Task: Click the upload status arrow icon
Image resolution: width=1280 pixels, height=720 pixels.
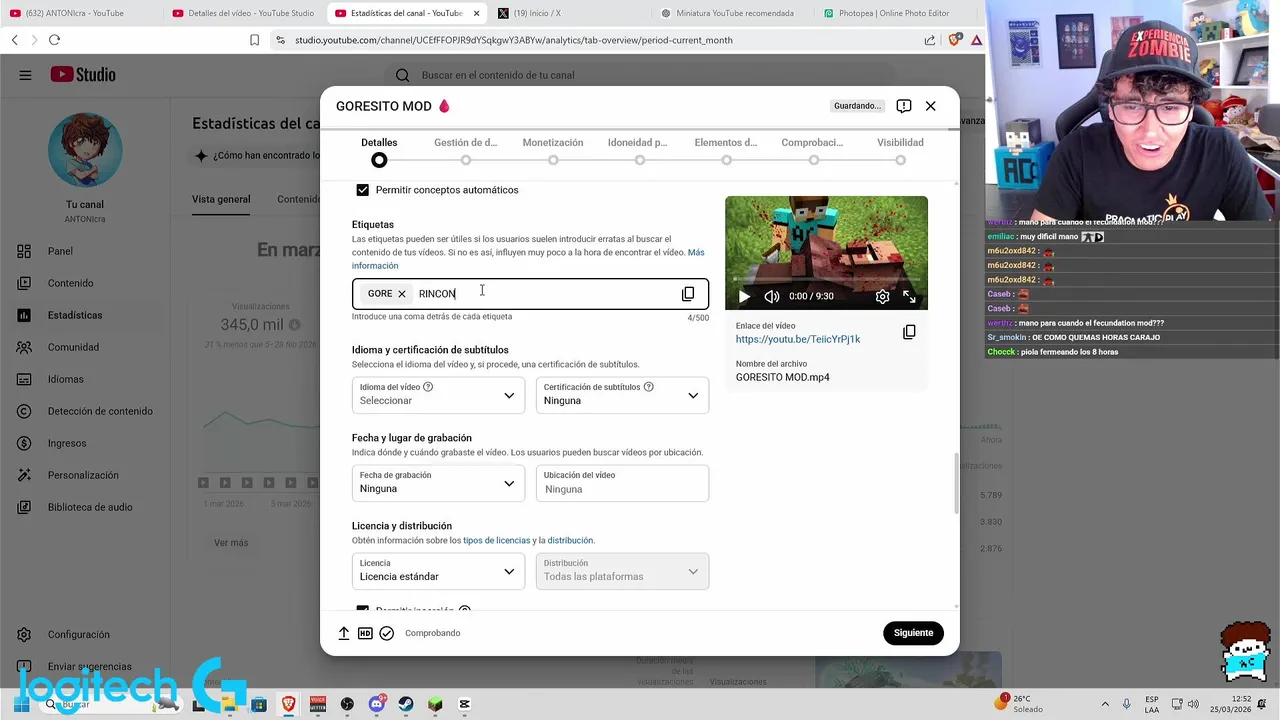Action: coord(344,633)
